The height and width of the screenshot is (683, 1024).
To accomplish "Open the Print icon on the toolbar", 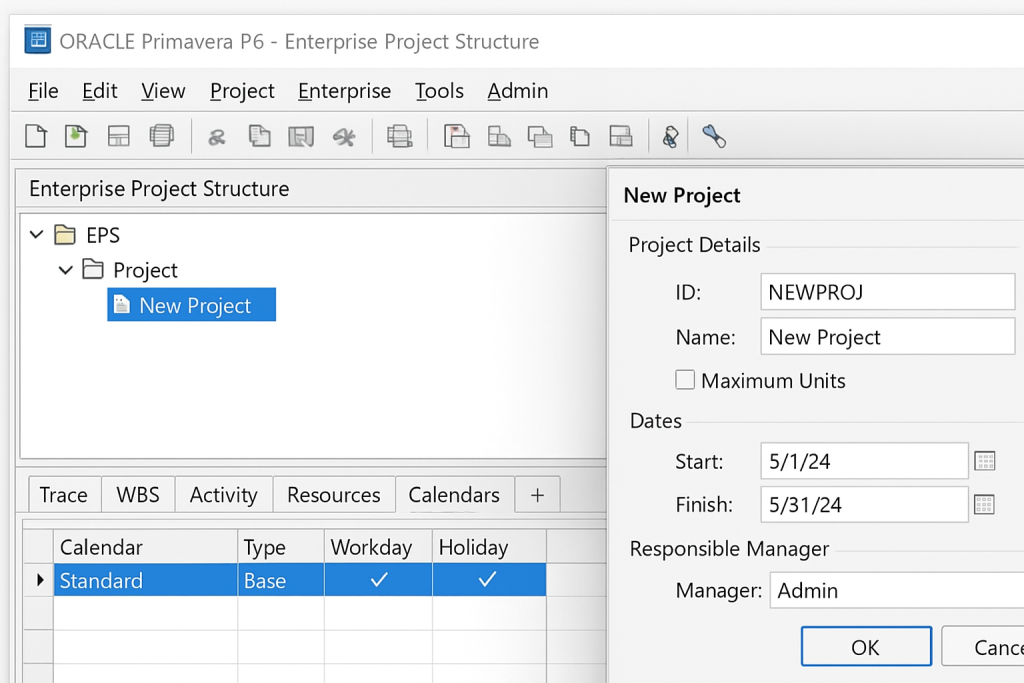I will (400, 135).
